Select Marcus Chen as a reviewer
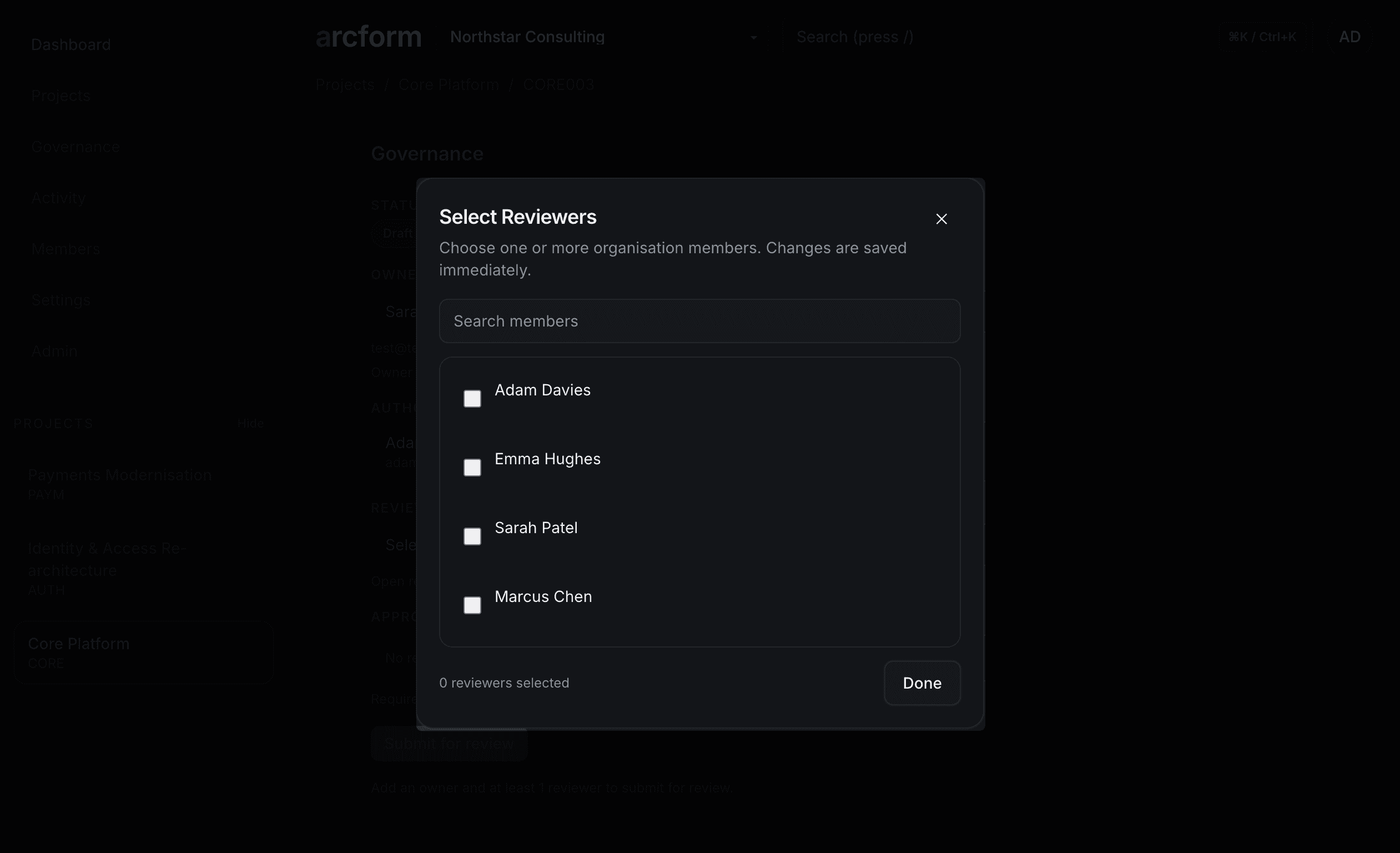The width and height of the screenshot is (1400, 853). click(472, 605)
